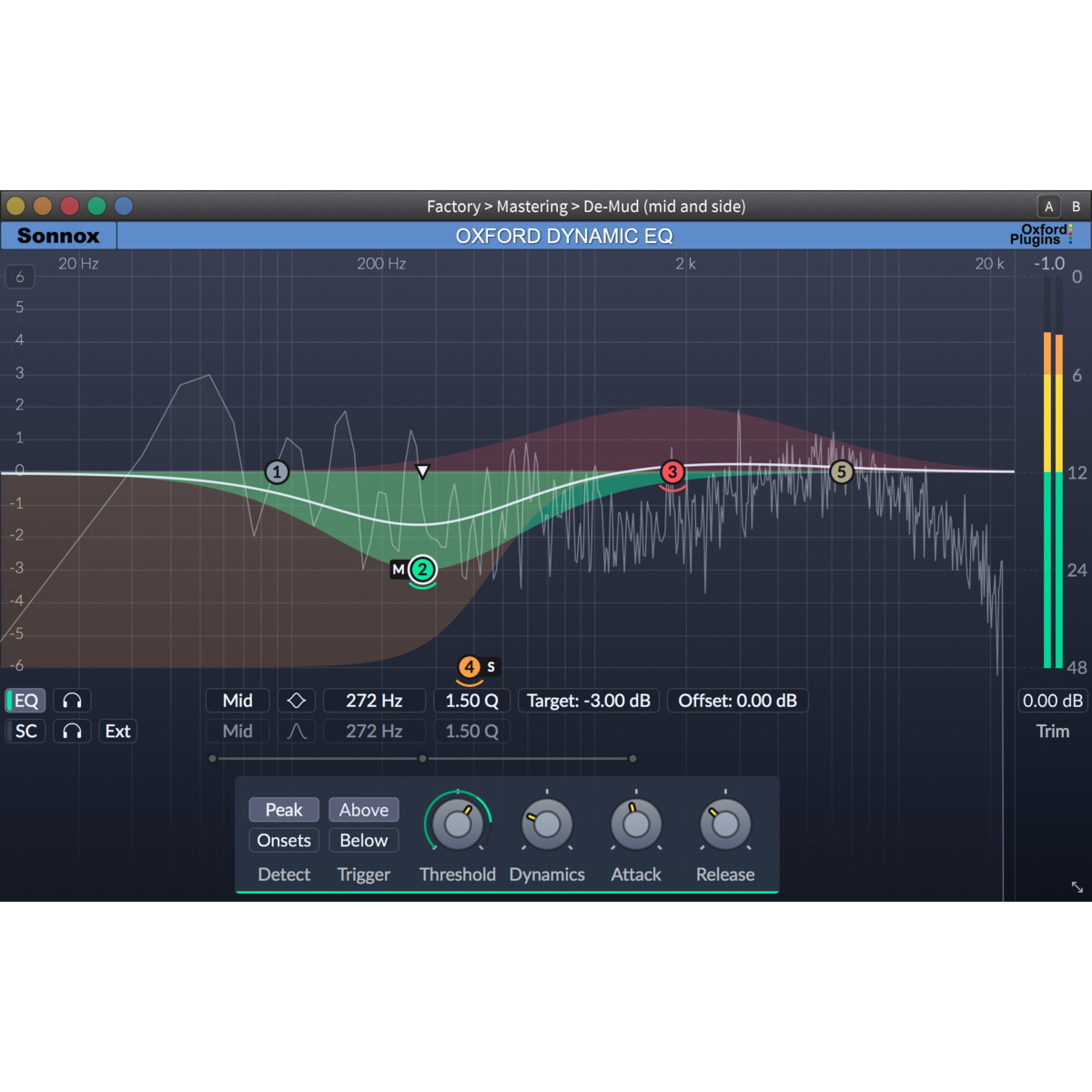Select the A preset slot
Viewport: 1092px width, 1092px height.
1048,207
